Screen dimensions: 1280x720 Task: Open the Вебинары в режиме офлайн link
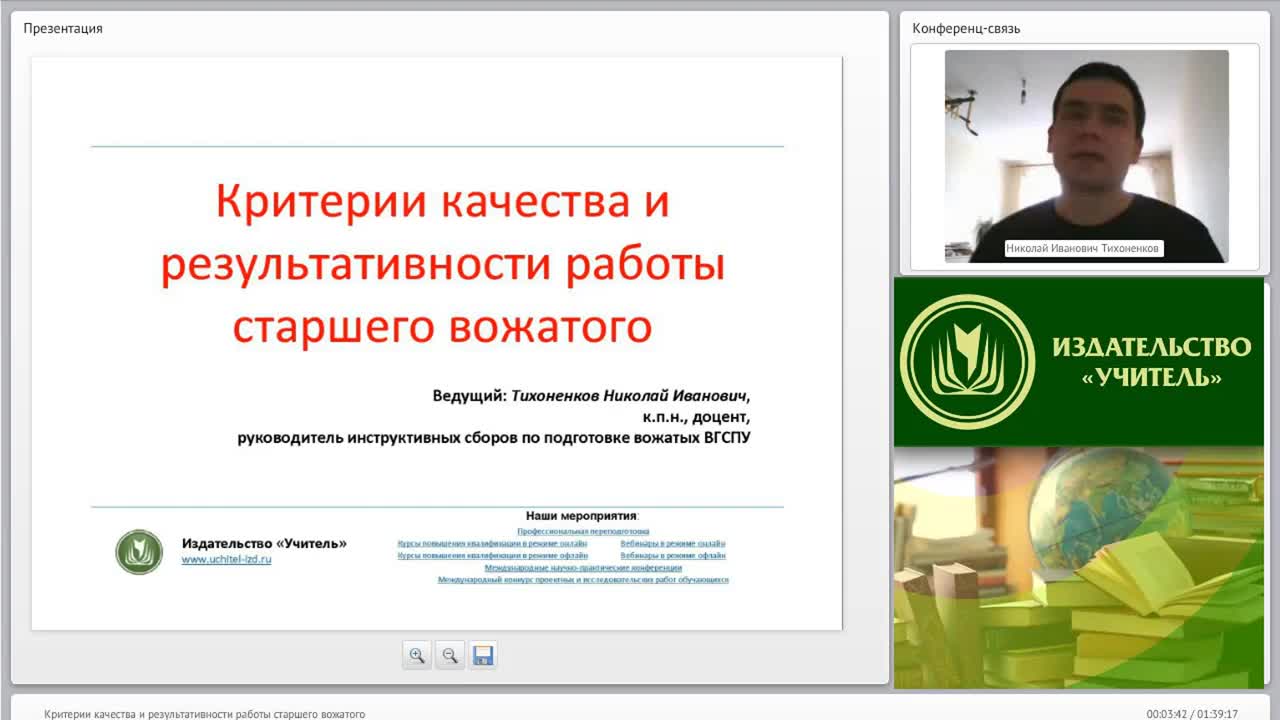point(673,555)
